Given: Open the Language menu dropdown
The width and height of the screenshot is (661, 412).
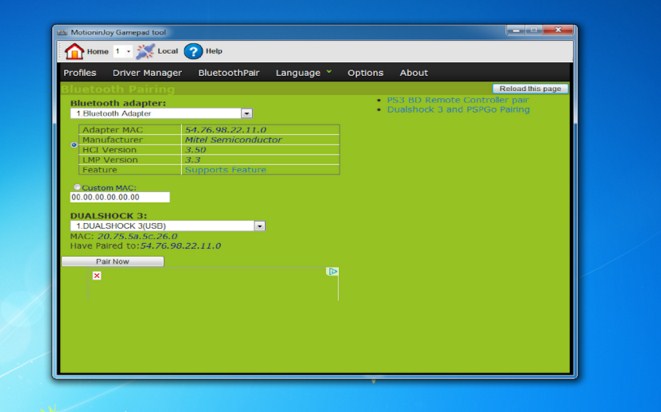Looking at the screenshot, I should (304, 73).
